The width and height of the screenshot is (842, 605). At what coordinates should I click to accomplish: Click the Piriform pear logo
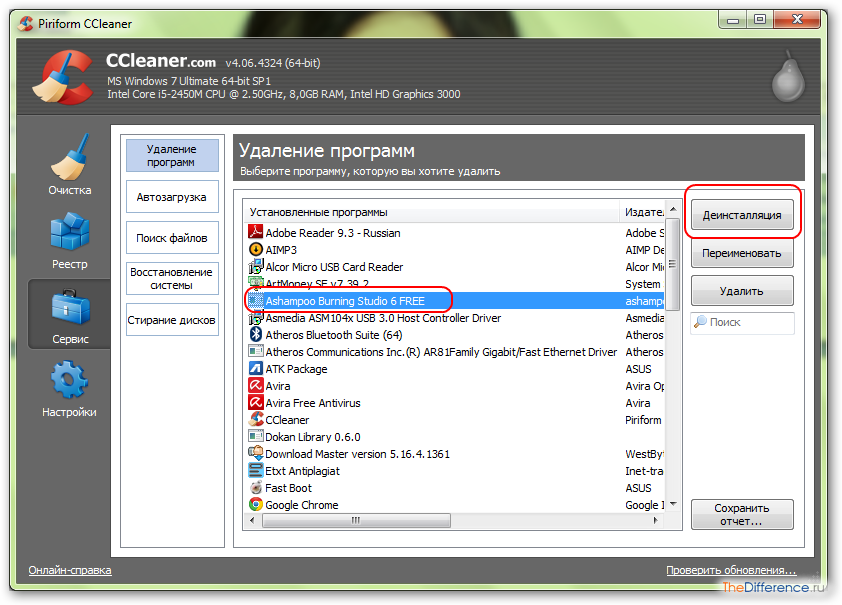pos(788,78)
